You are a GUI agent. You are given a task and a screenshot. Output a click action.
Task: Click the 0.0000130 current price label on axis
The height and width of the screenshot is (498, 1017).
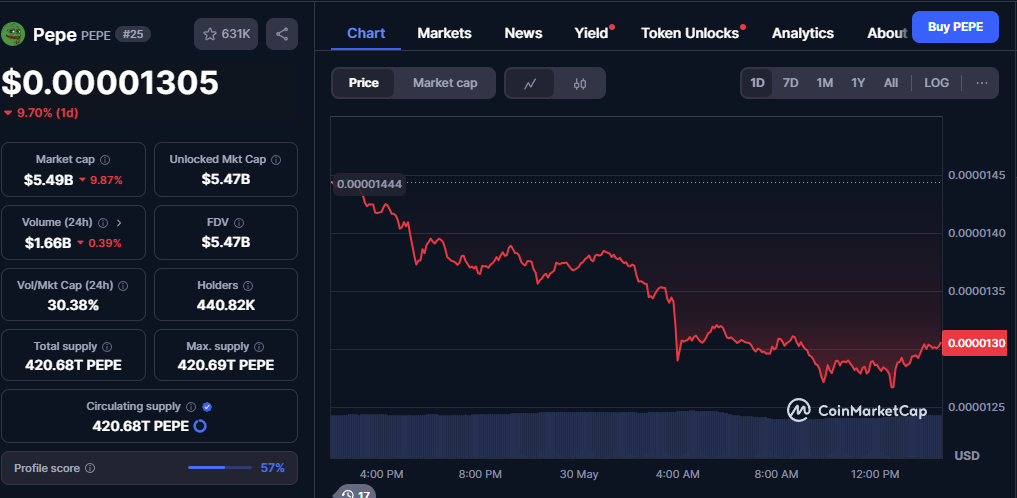pyautogui.click(x=974, y=342)
